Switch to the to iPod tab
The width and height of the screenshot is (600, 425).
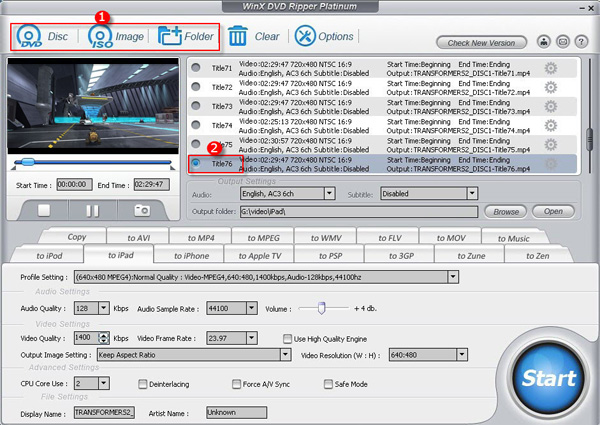point(49,256)
